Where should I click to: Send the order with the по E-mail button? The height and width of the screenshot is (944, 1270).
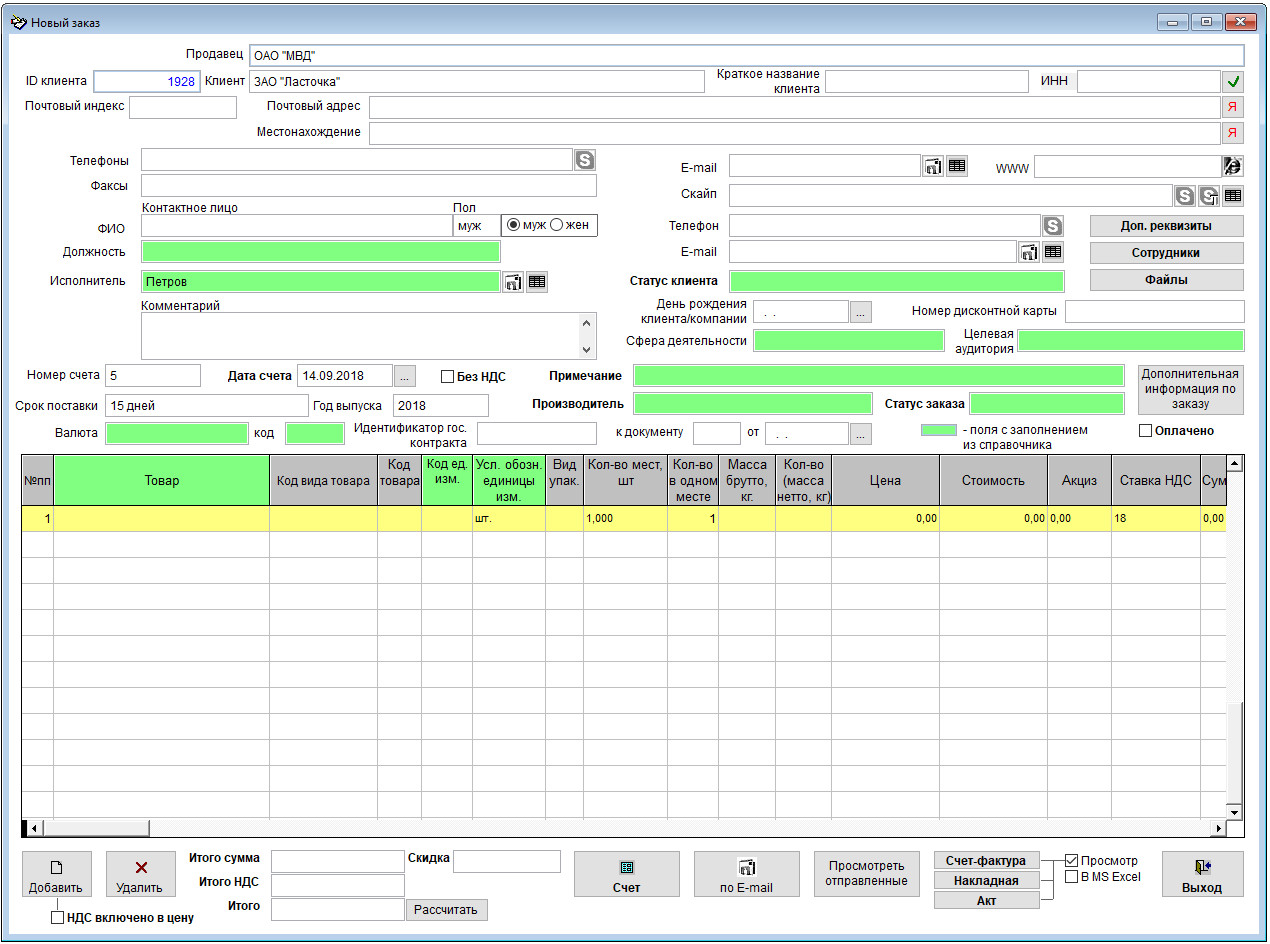746,875
